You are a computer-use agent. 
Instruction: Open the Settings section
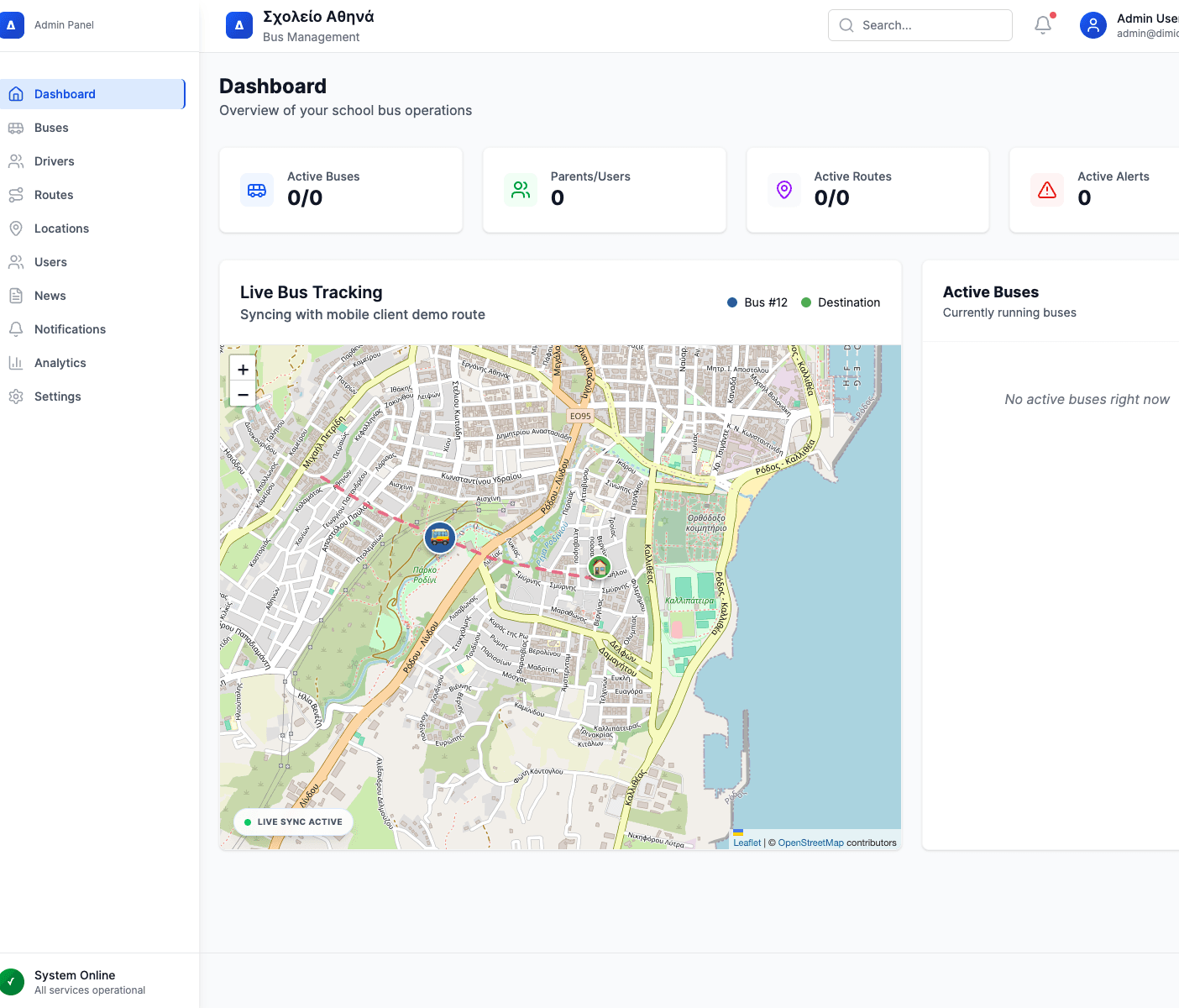(x=57, y=396)
